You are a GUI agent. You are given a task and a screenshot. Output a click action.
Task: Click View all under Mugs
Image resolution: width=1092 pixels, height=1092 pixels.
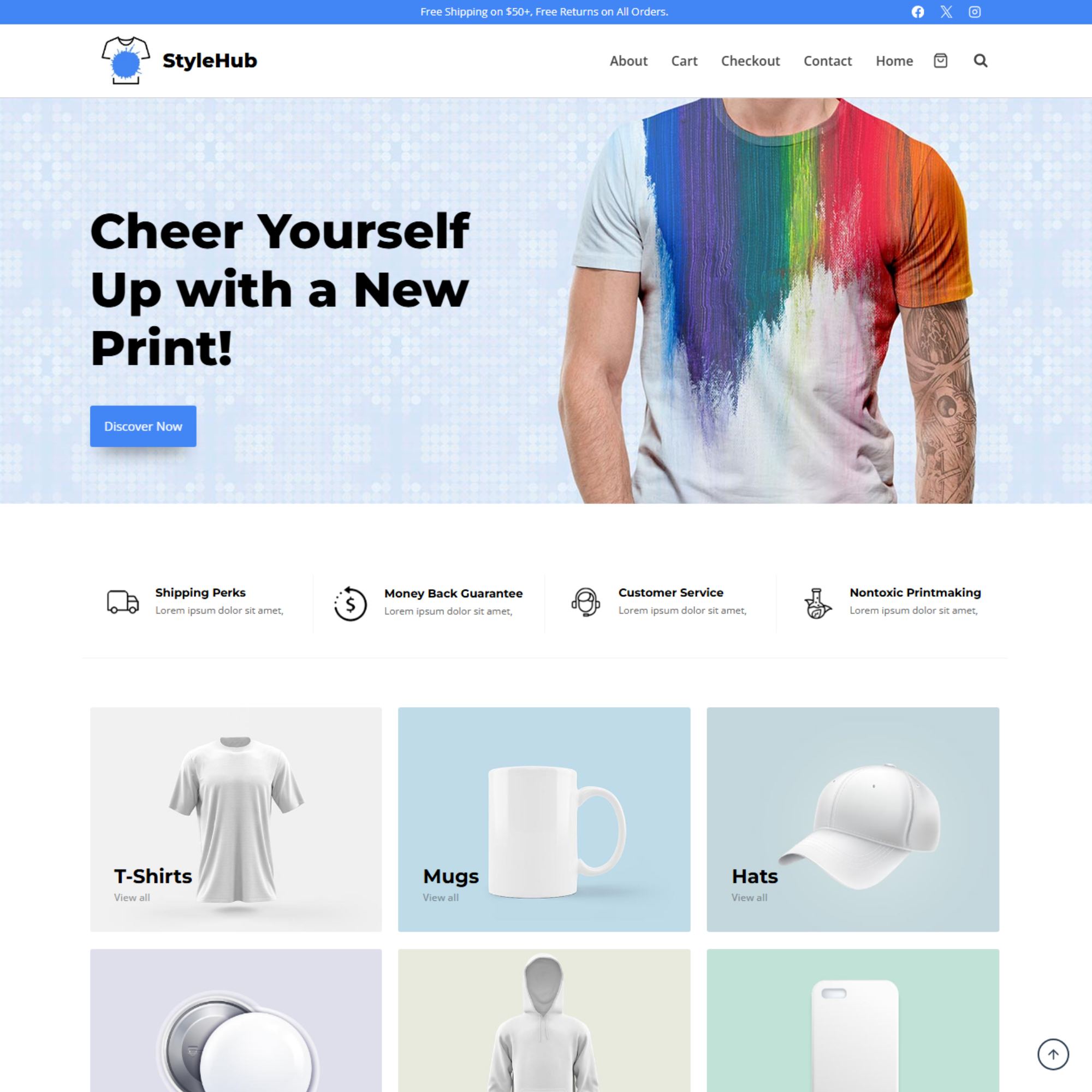(x=440, y=897)
